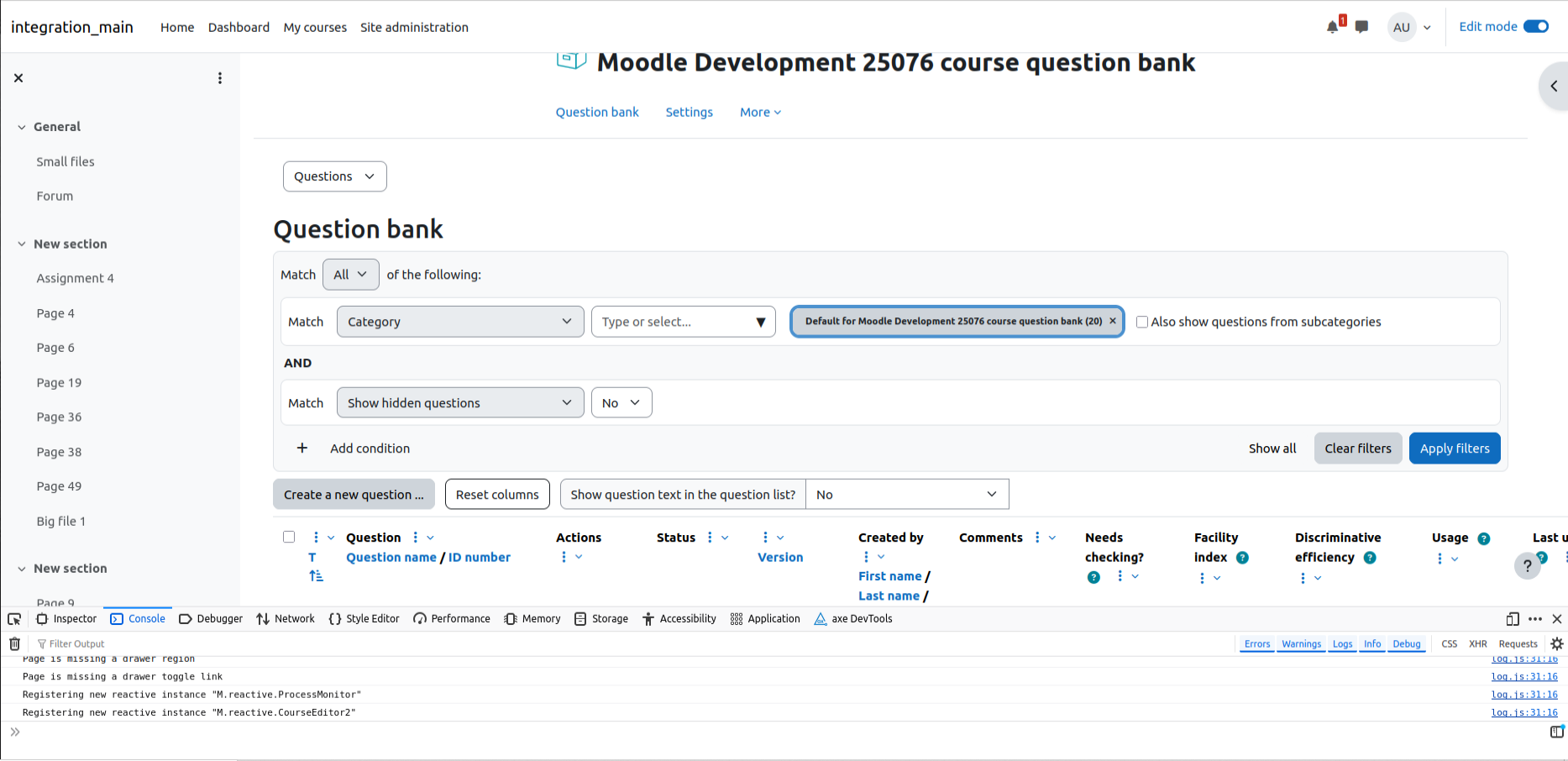Viewport: 1568px width, 761px height.
Task: Toggle the Info console filter
Action: (1372, 644)
